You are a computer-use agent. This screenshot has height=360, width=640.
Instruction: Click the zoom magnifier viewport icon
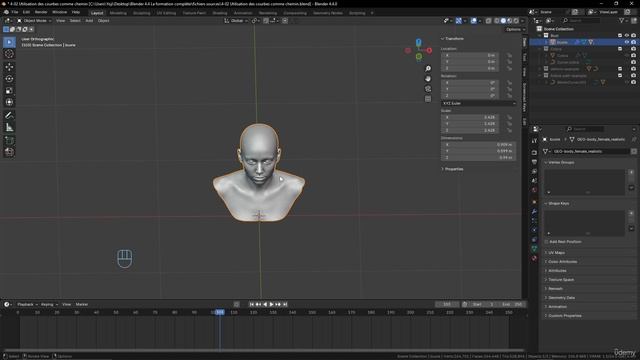click(x=428, y=69)
